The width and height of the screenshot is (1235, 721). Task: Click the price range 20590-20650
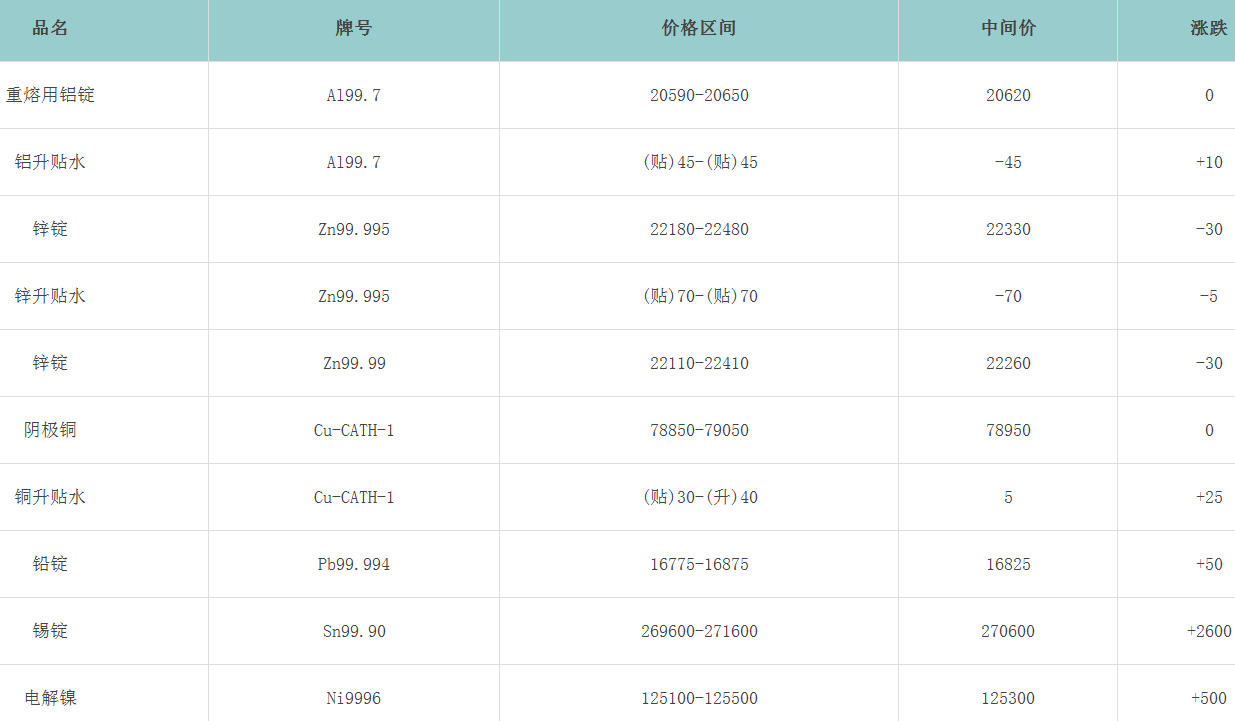699,95
